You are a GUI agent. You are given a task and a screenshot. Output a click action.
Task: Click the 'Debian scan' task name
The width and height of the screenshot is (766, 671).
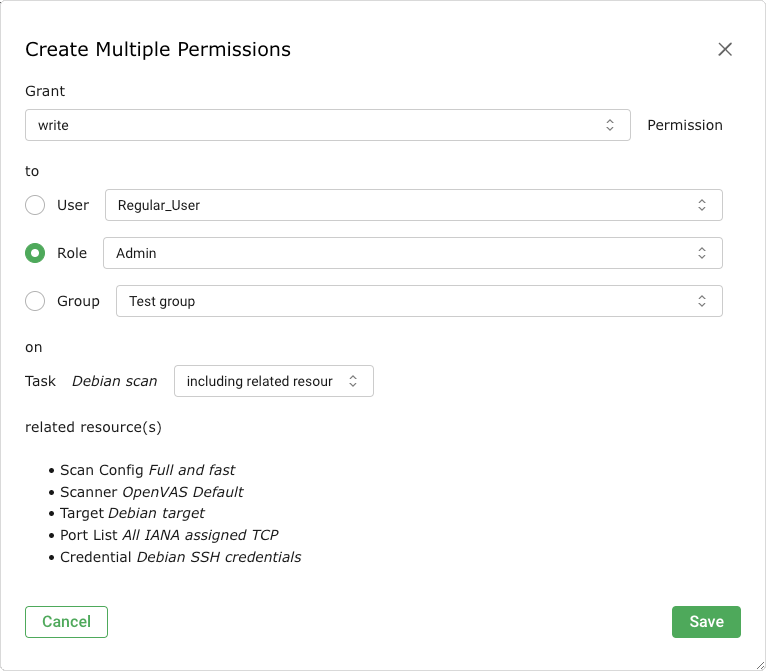click(x=114, y=381)
